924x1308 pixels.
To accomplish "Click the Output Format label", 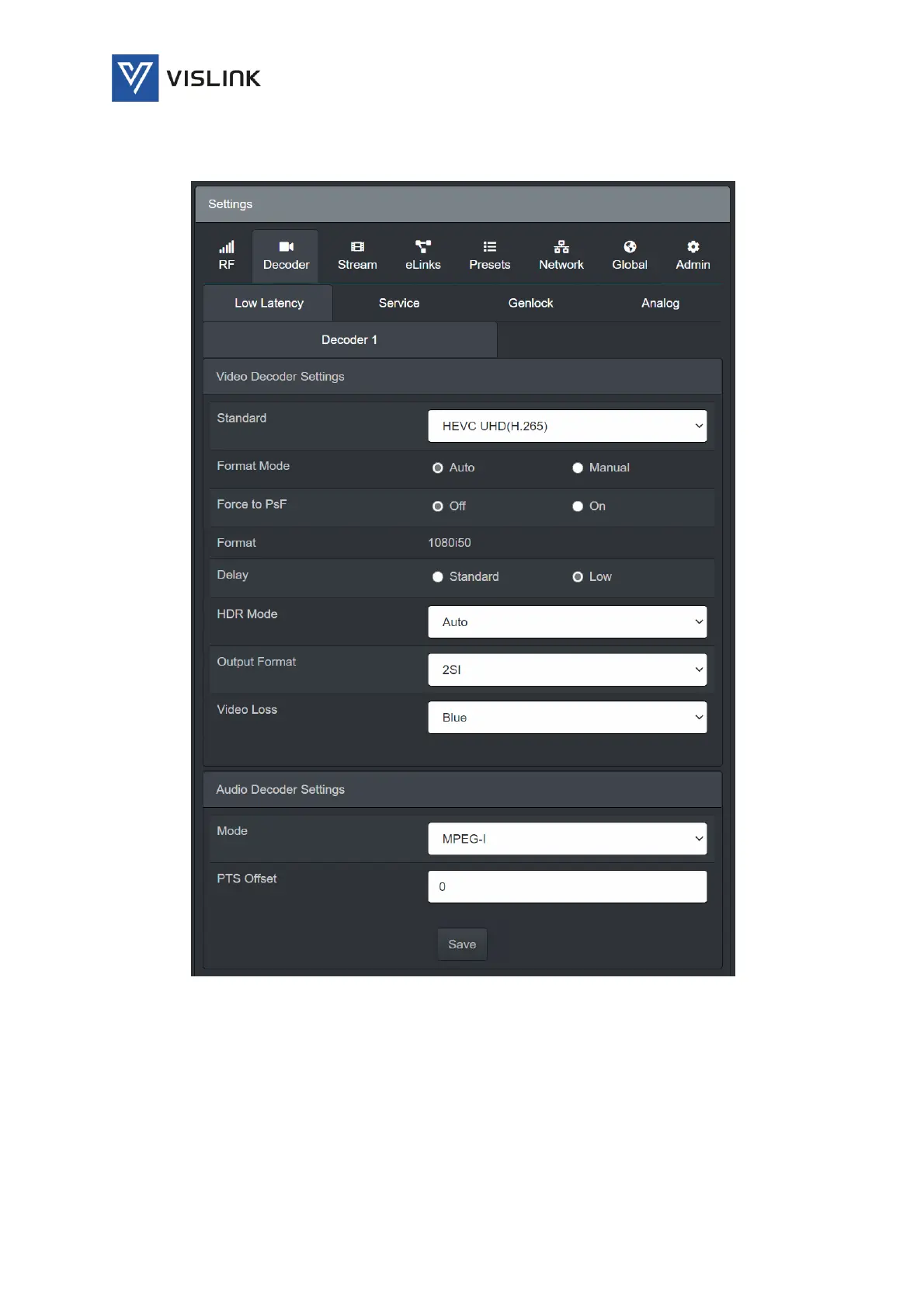I will [x=256, y=662].
